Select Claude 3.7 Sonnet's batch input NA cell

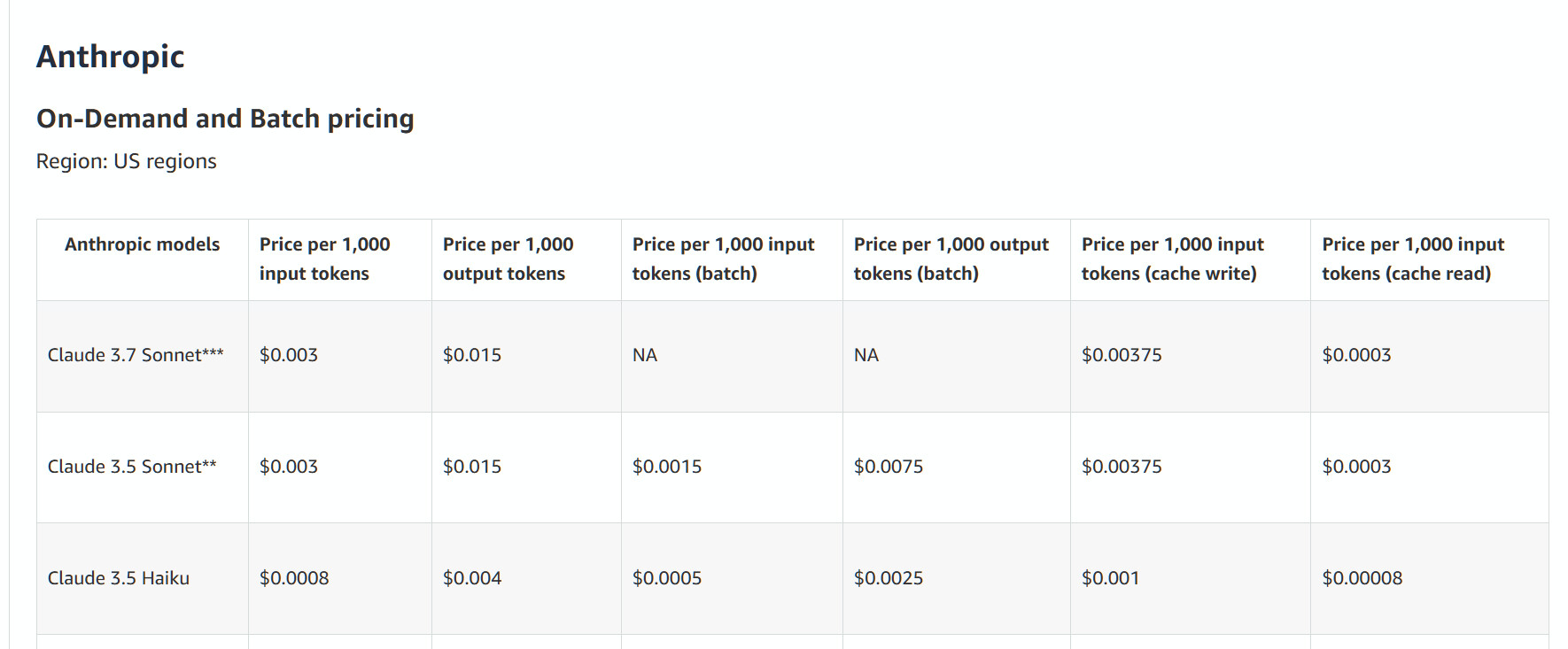click(644, 355)
